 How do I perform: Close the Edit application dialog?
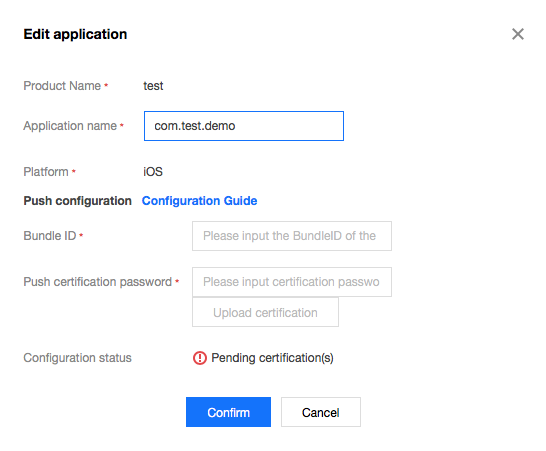click(518, 34)
